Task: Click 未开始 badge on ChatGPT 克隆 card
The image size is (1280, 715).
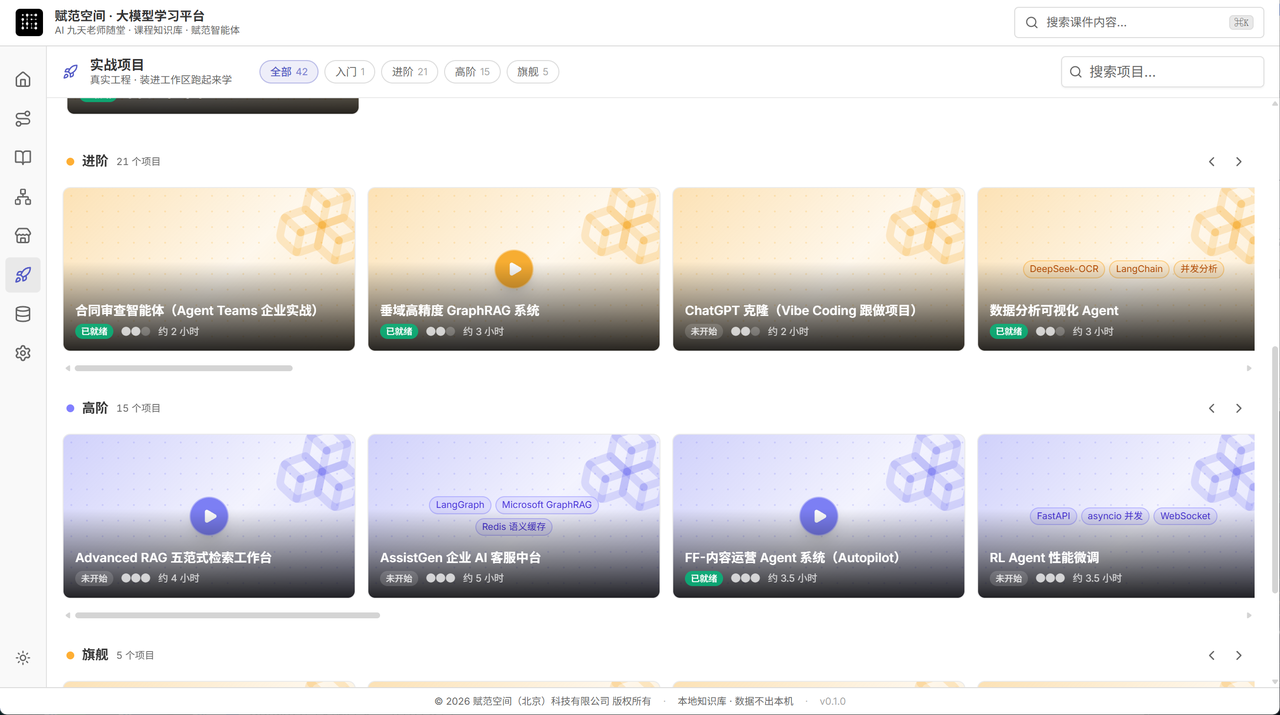Action: point(704,331)
